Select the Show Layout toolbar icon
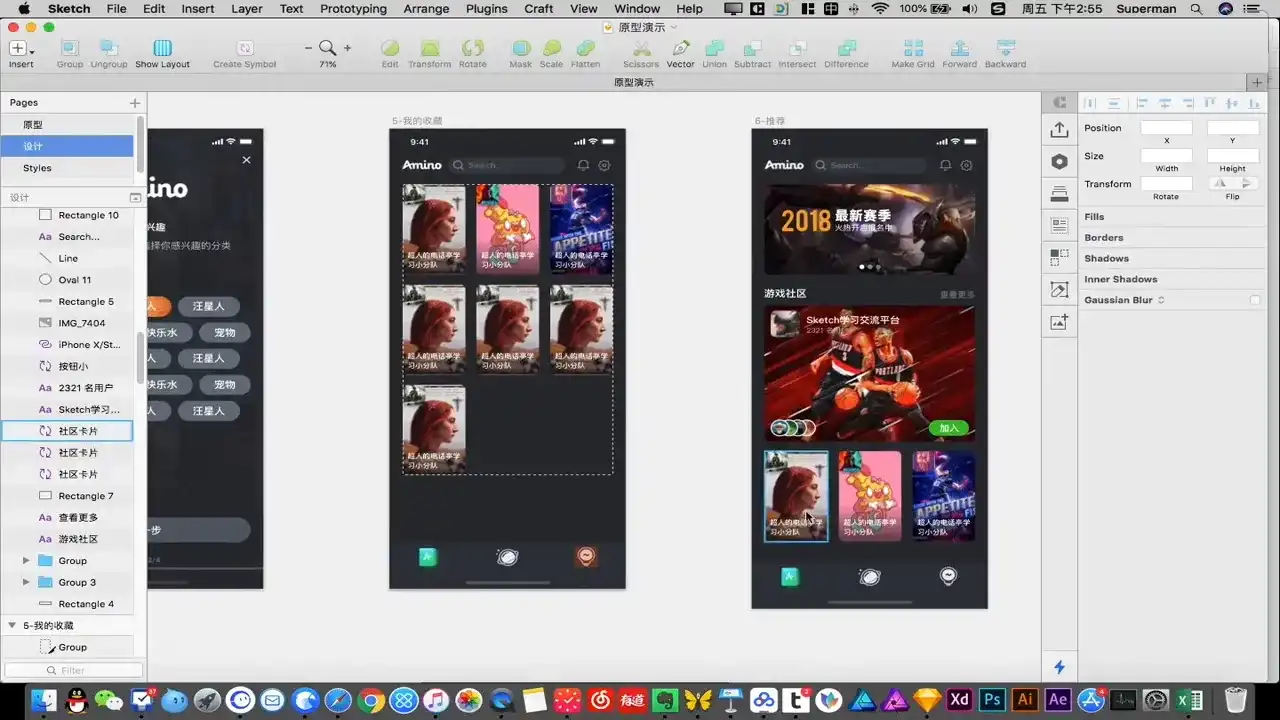 click(x=162, y=49)
